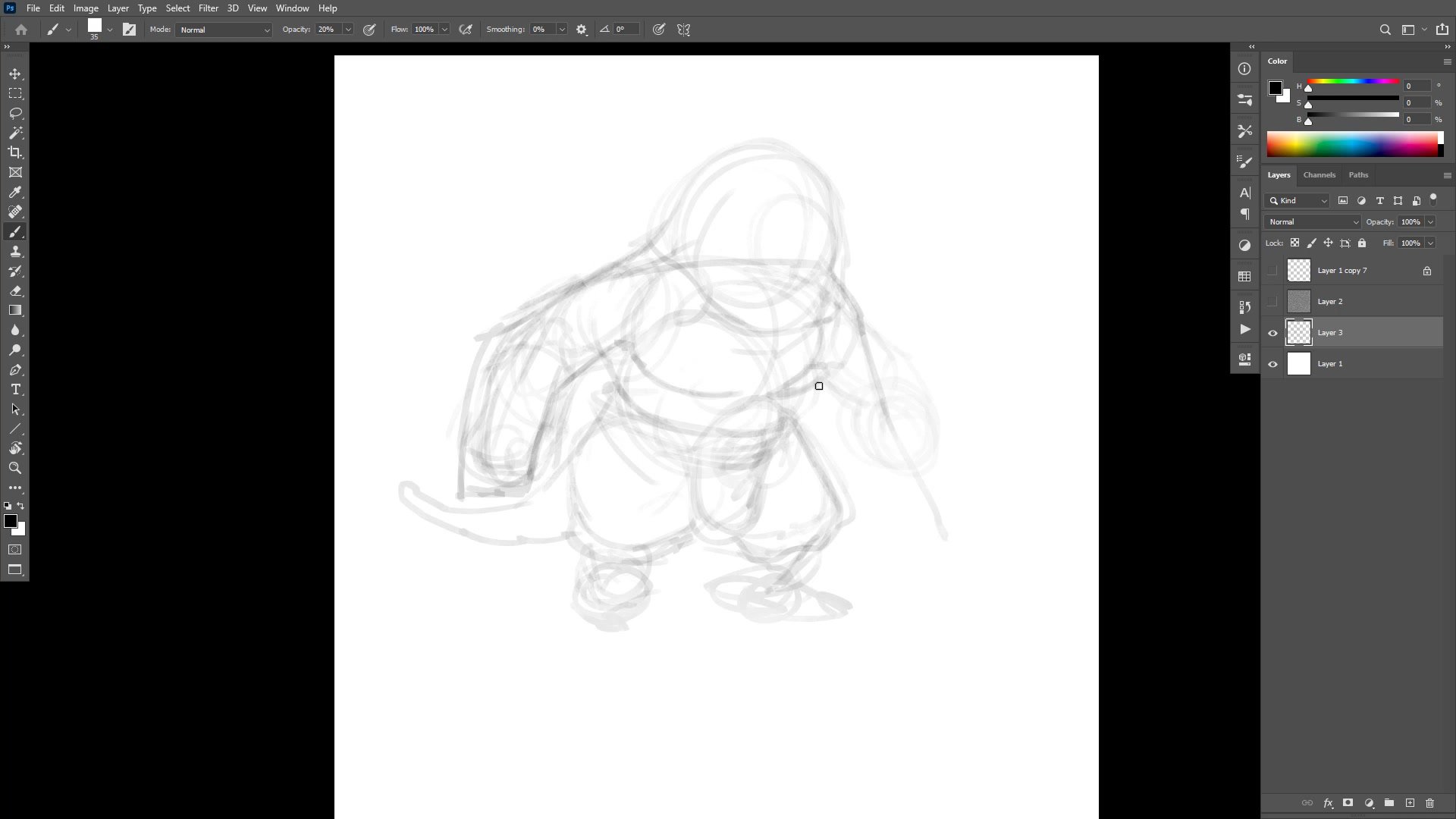Open the Paths tab

(x=1357, y=175)
